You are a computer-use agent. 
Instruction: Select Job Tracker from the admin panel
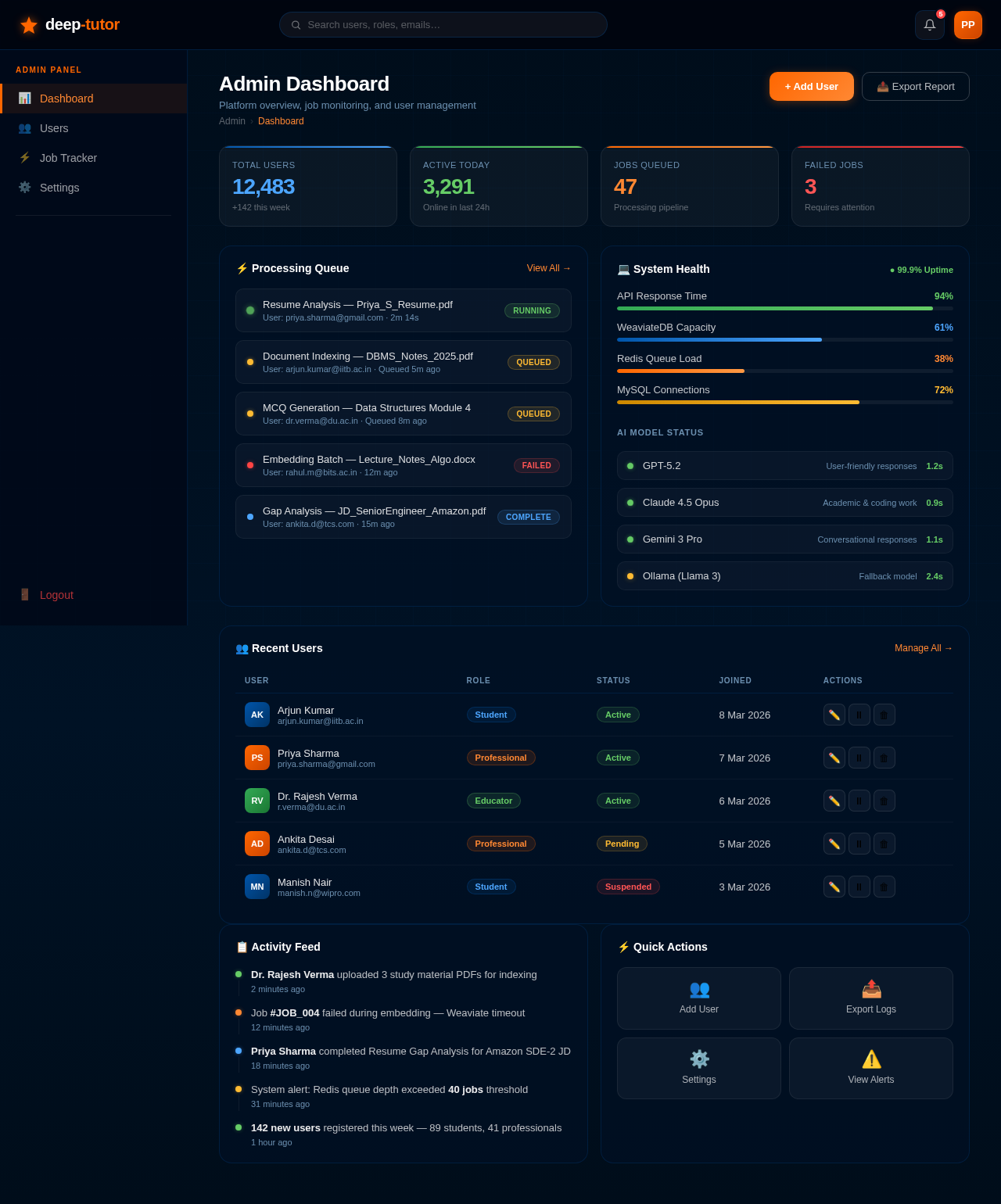[x=68, y=158]
